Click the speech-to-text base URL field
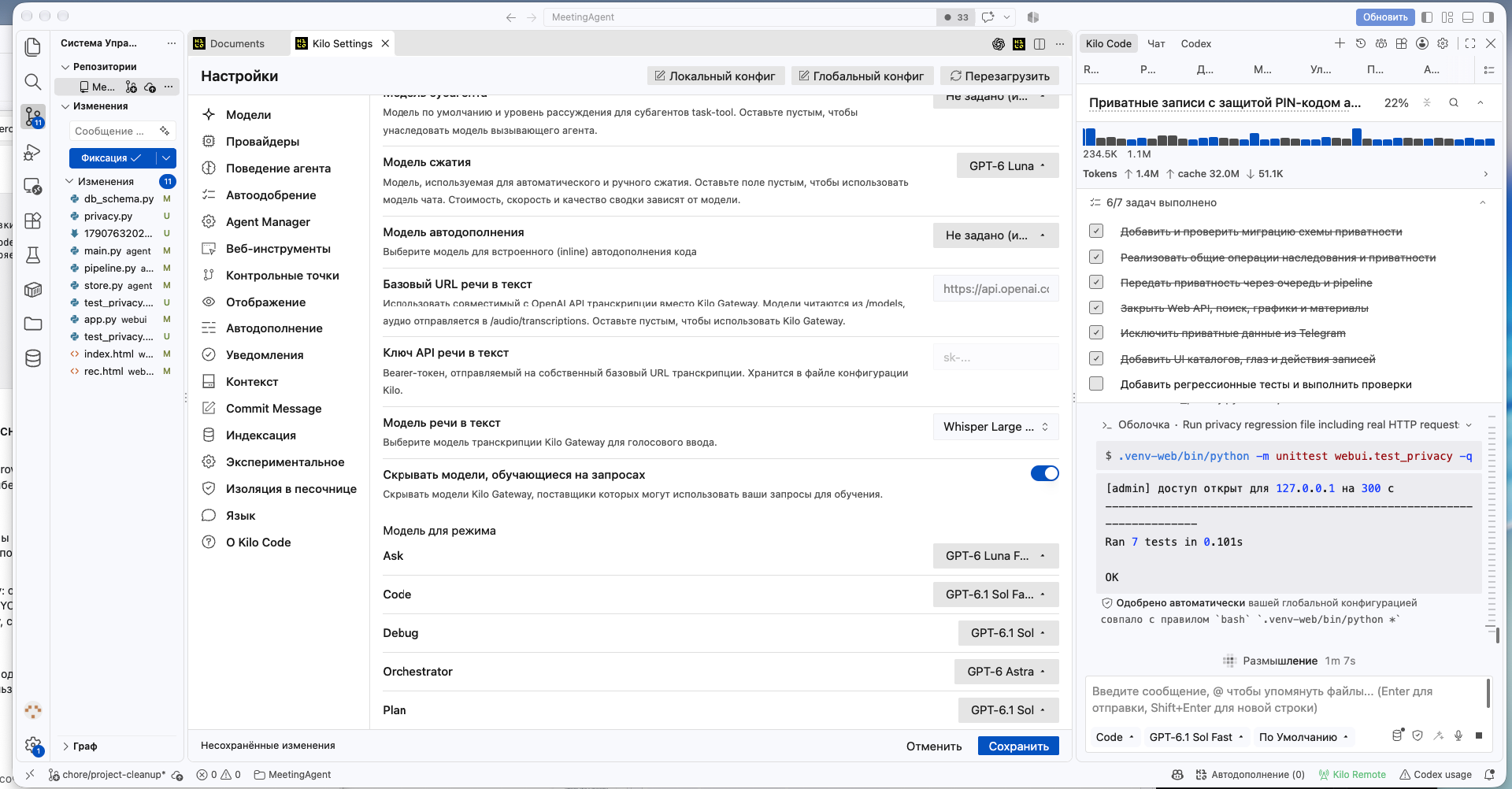The image size is (1512, 789). point(996,289)
